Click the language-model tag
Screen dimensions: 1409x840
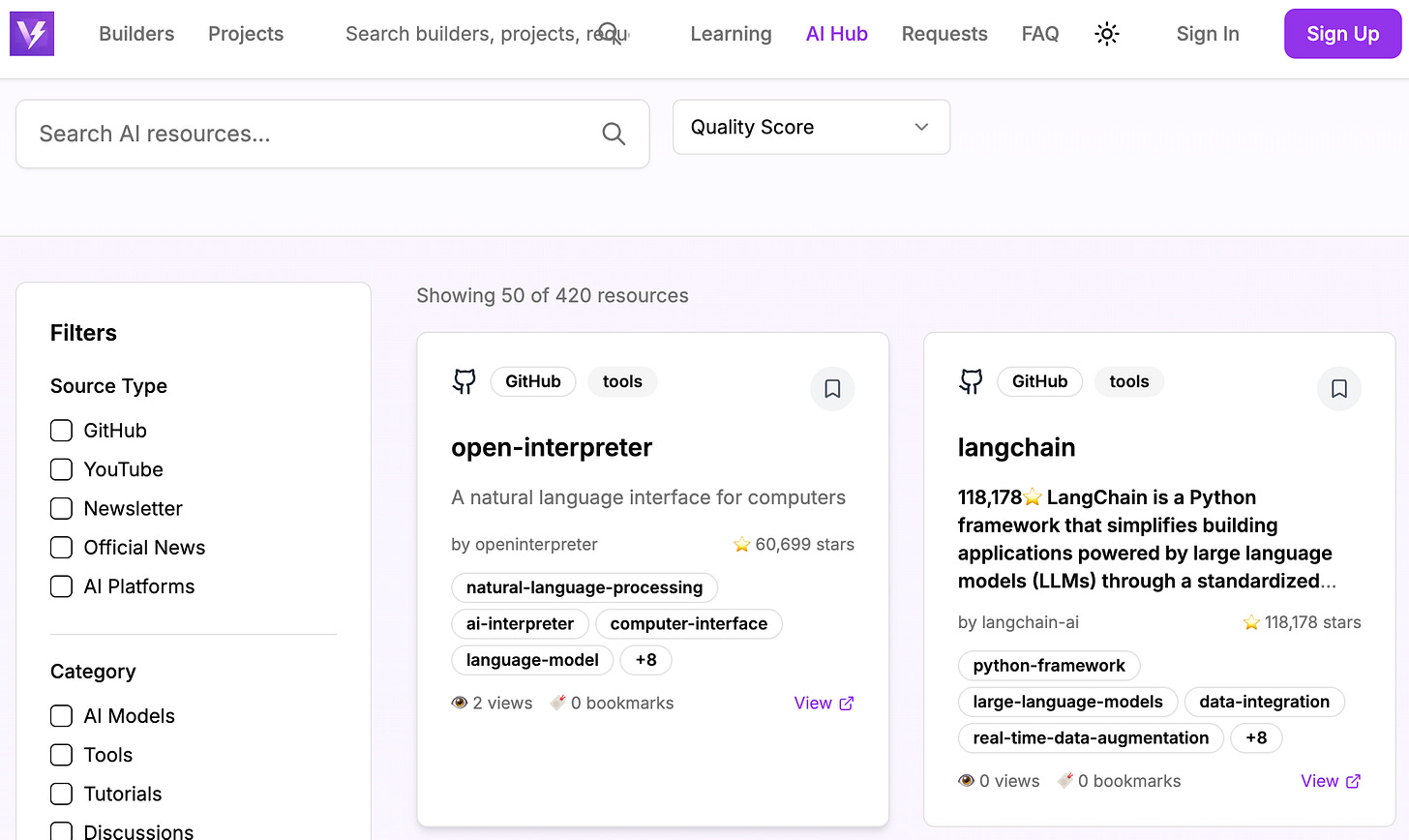[x=532, y=660]
